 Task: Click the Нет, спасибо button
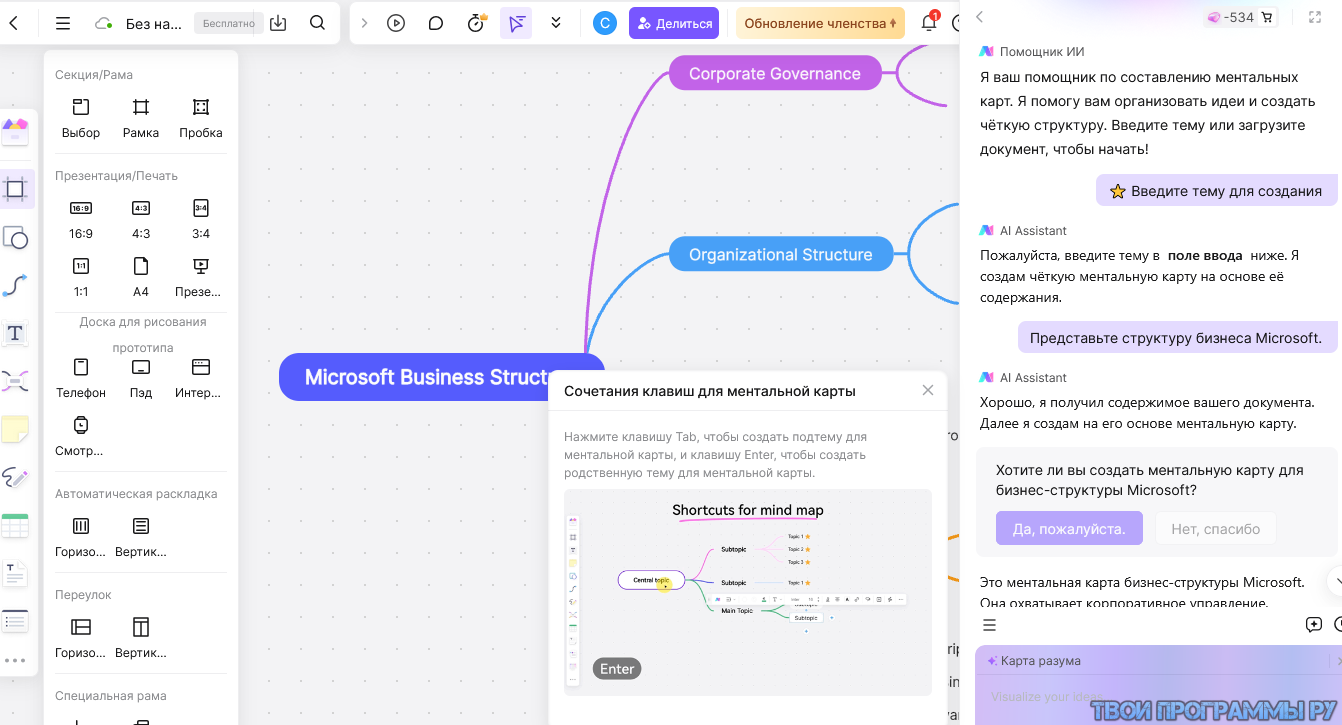[x=1215, y=528]
